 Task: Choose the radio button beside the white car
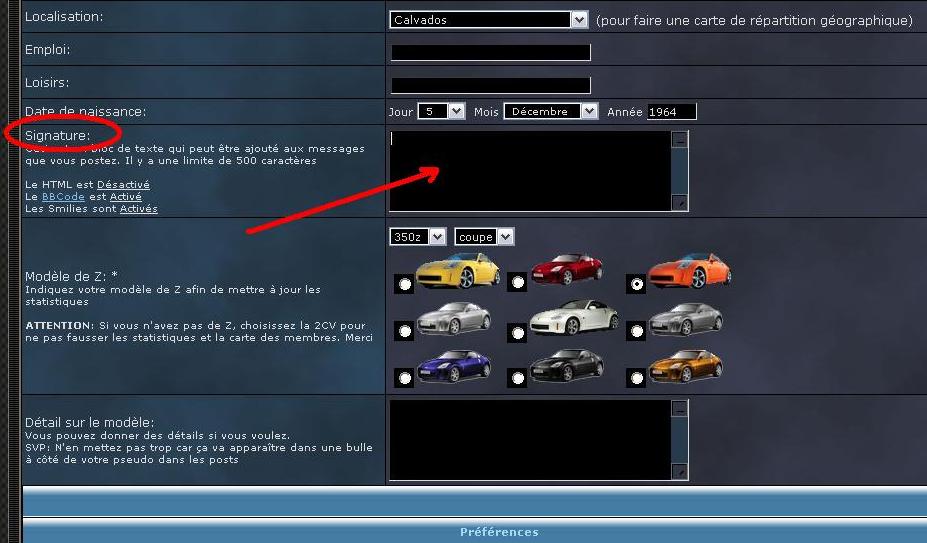tap(517, 333)
